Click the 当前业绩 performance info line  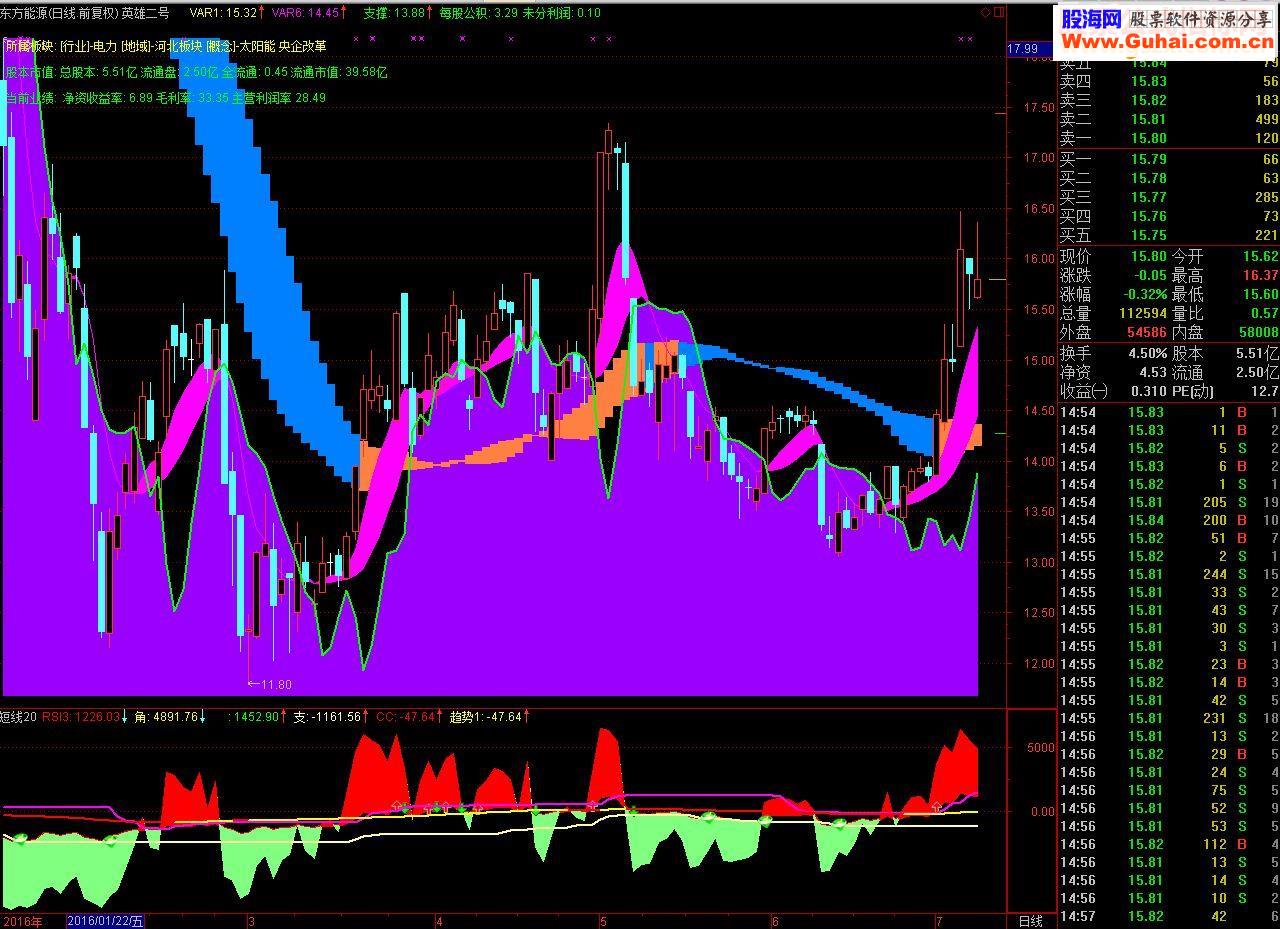pyautogui.click(x=165, y=98)
